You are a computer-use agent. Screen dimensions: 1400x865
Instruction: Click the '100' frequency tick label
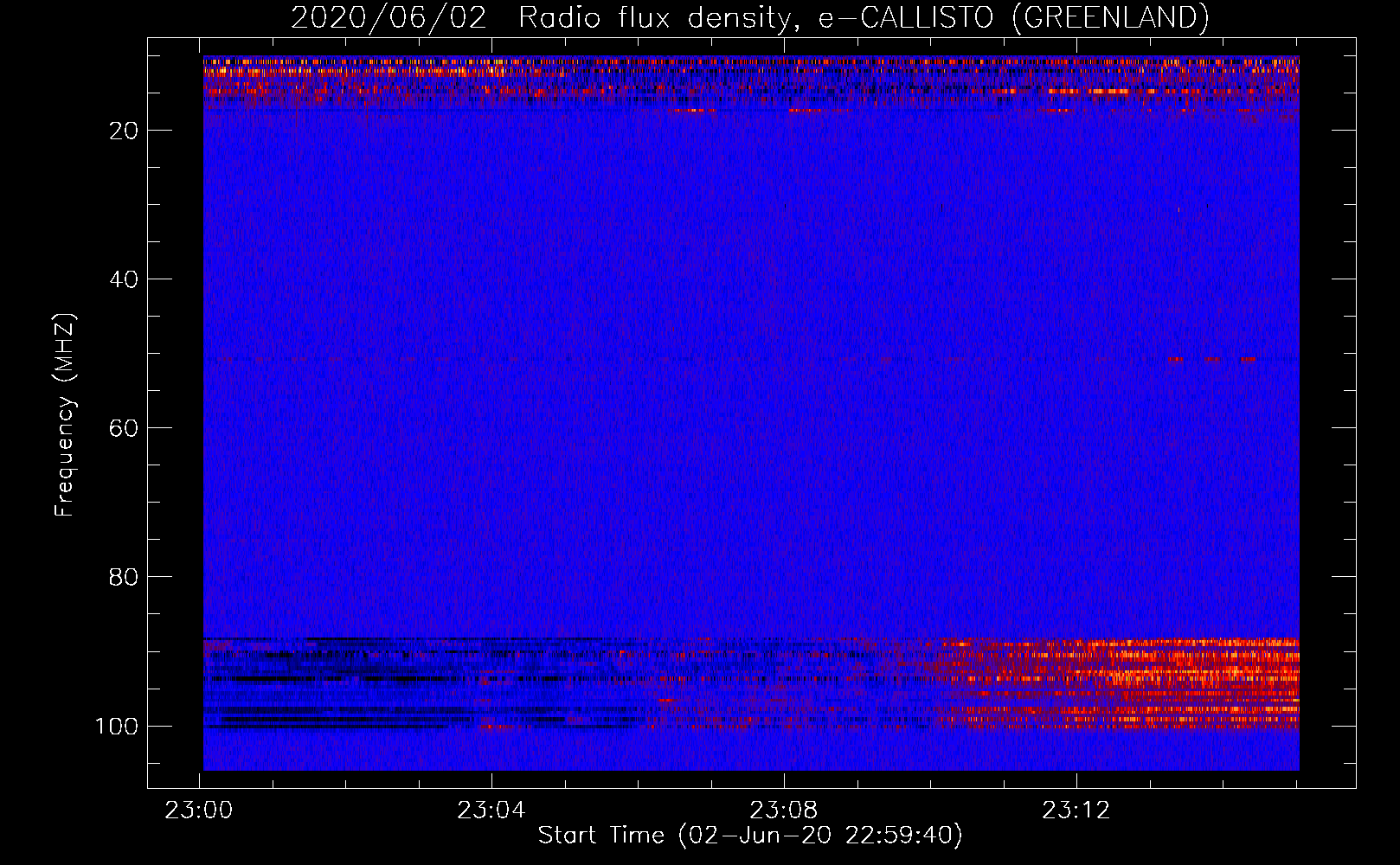117,726
